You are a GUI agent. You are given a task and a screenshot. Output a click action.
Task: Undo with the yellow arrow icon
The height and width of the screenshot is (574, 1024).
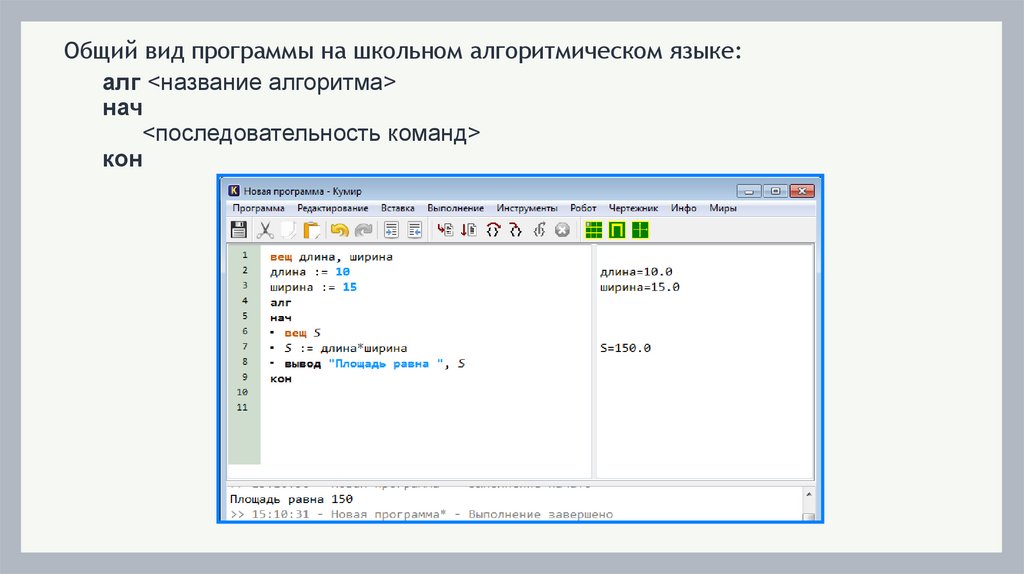(x=339, y=230)
